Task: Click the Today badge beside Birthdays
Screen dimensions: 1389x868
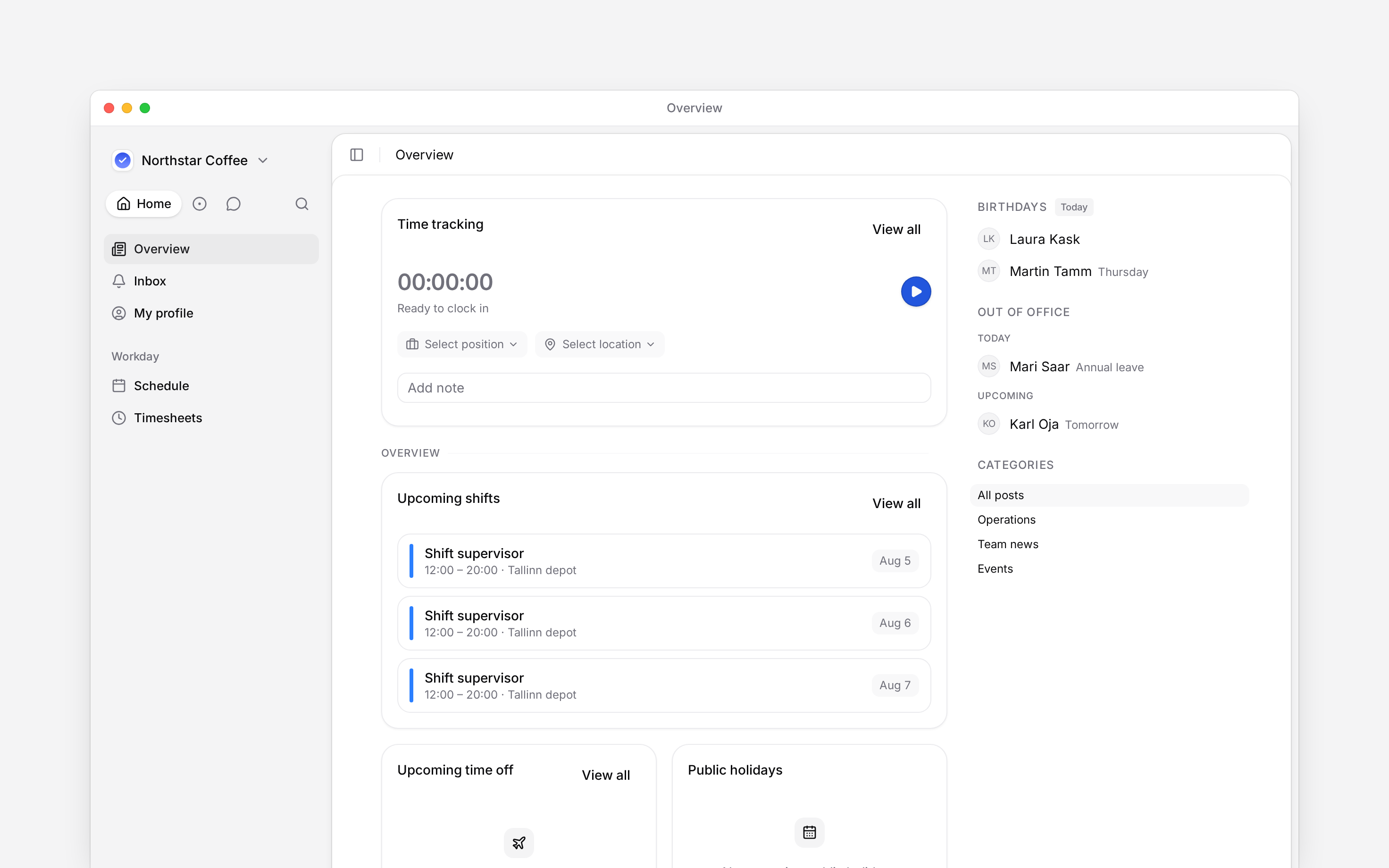Action: click(x=1073, y=207)
